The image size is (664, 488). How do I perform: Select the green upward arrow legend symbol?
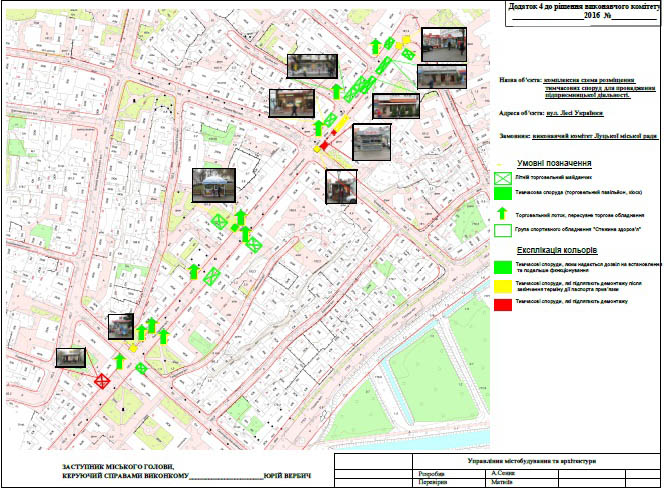[501, 214]
